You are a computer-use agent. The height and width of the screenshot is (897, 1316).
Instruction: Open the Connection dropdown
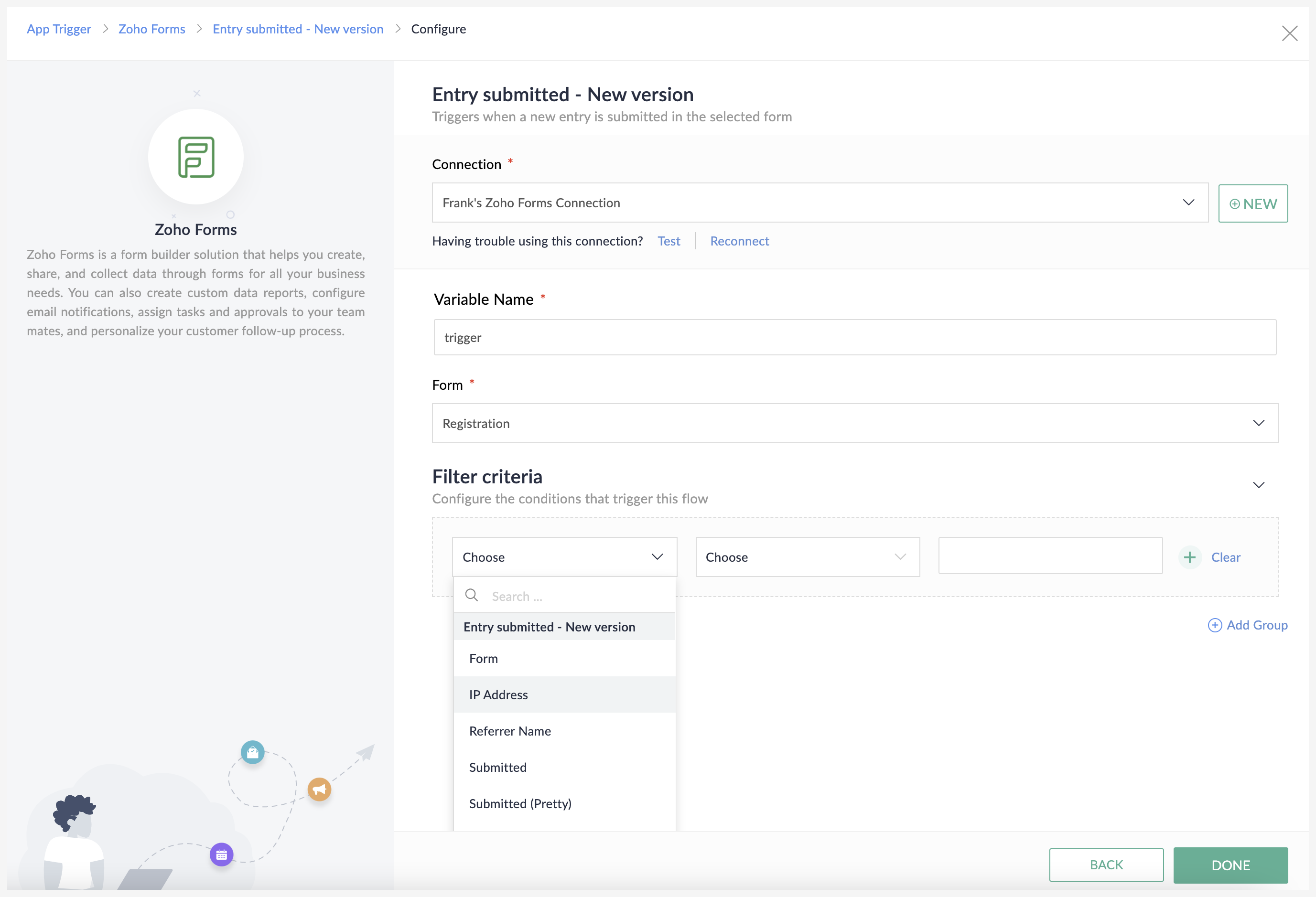point(820,203)
